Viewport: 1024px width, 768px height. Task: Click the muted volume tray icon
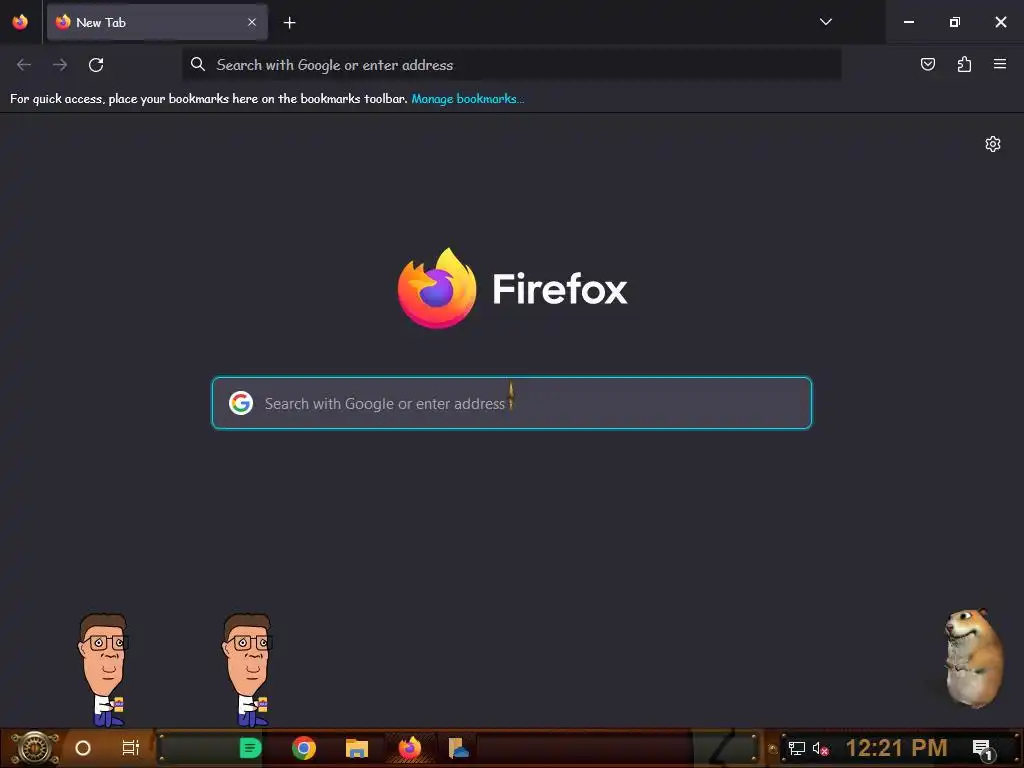pos(820,749)
